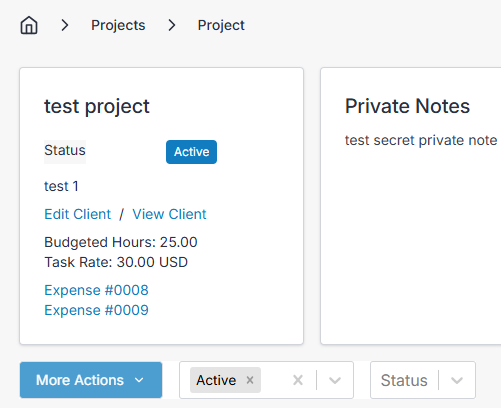This screenshot has height=408, width=501.
Task: Click the chevron icon on More Actions
Action: point(139,380)
